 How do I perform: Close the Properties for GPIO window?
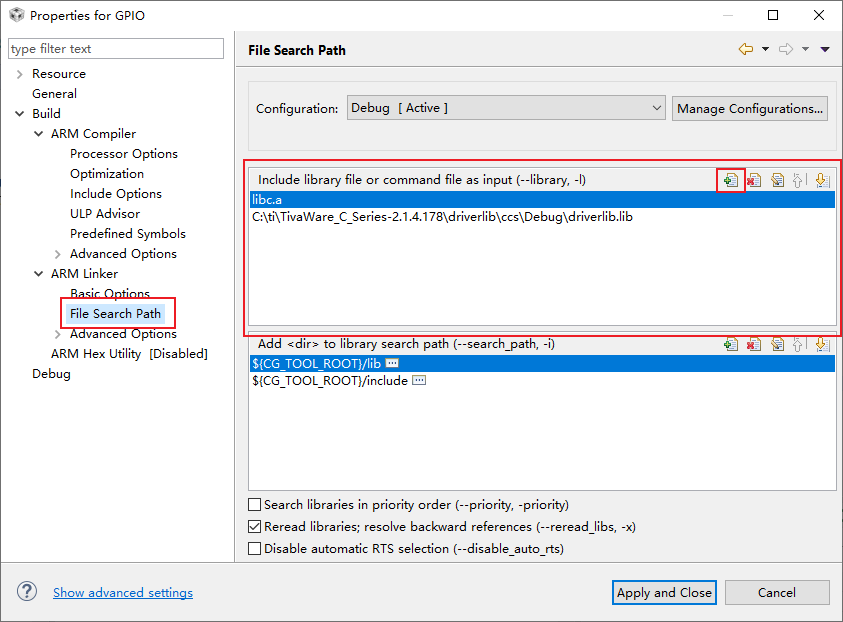819,15
